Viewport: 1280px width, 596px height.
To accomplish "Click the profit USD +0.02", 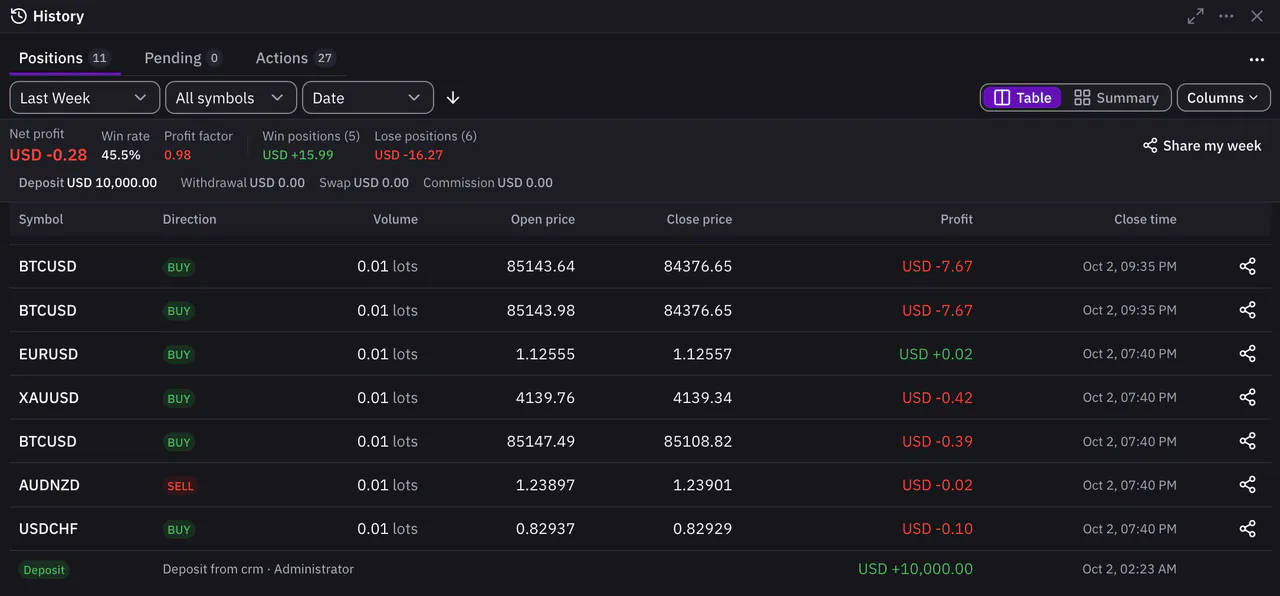I will point(936,354).
